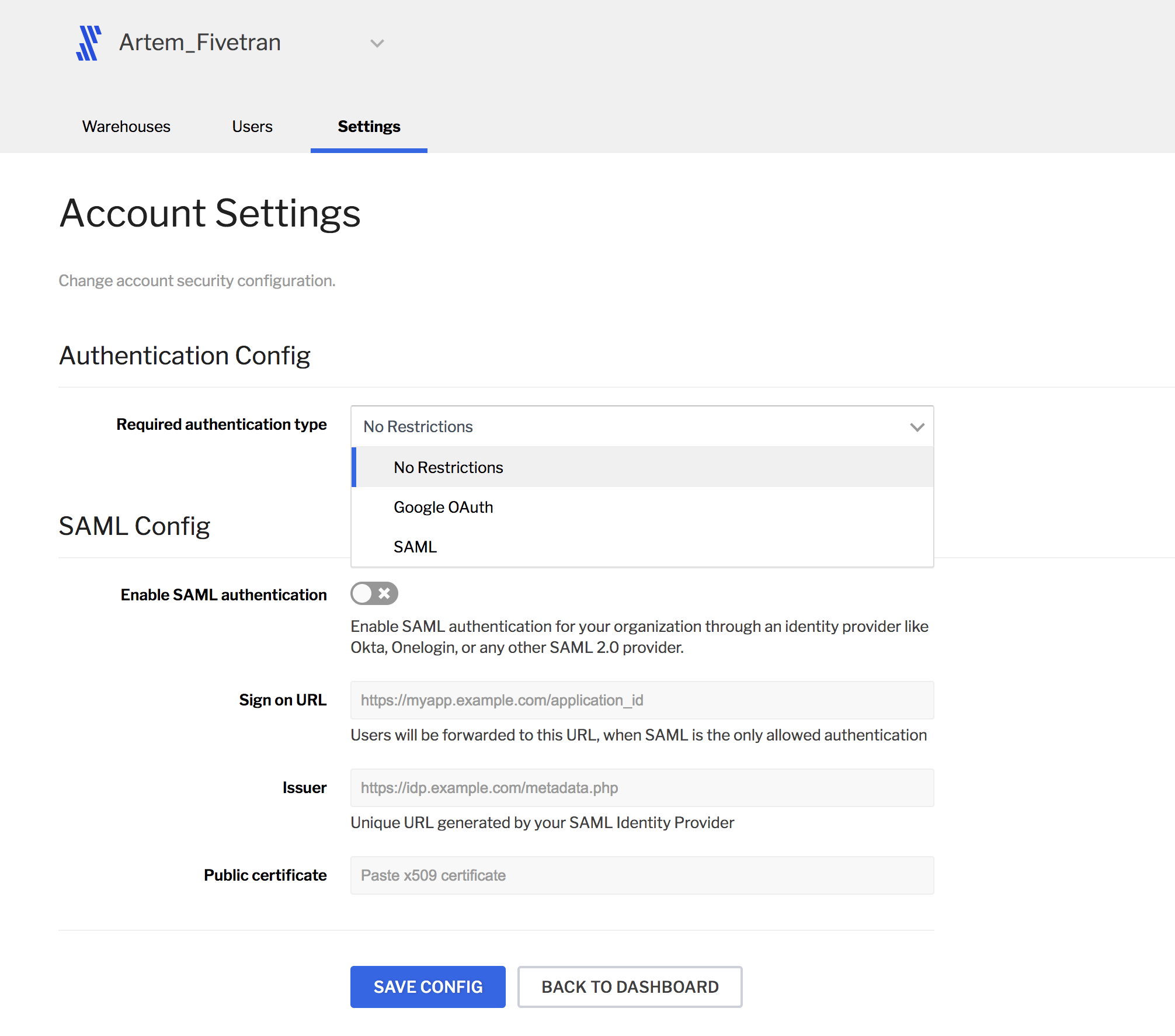The width and height of the screenshot is (1175, 1036).
Task: Click the Public certificate field
Action: tap(642, 875)
